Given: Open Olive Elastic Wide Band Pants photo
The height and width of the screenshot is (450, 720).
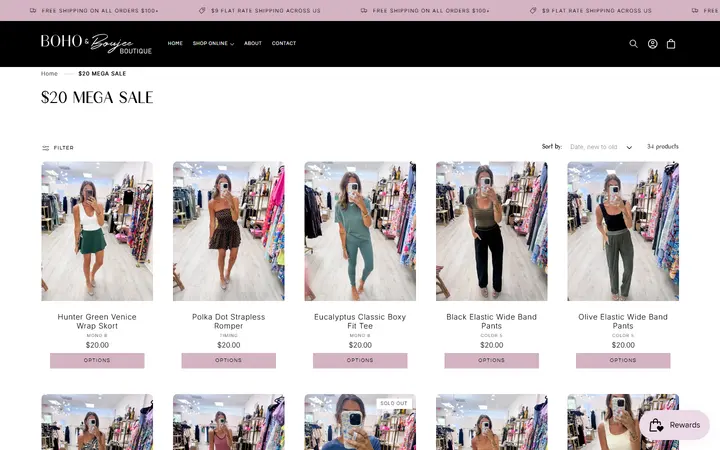Looking at the screenshot, I should (x=623, y=231).
